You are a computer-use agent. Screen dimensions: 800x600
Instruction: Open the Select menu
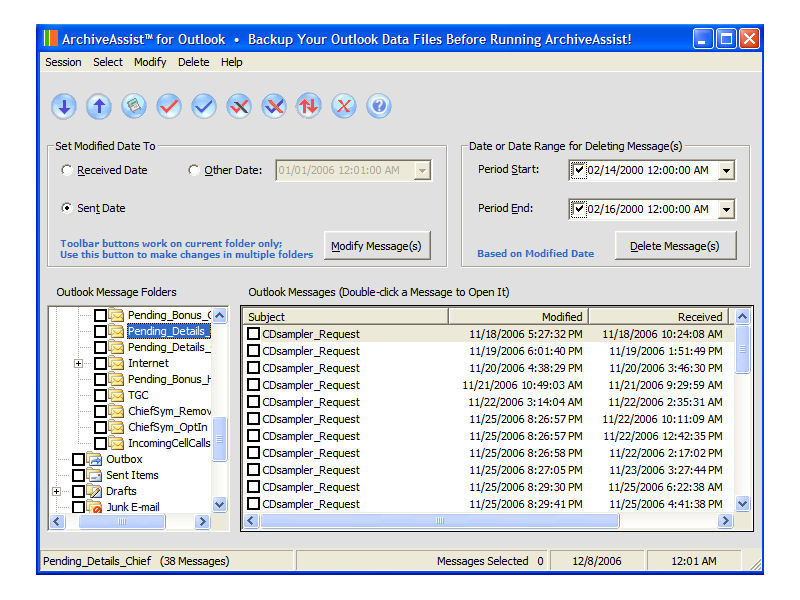[x=108, y=62]
